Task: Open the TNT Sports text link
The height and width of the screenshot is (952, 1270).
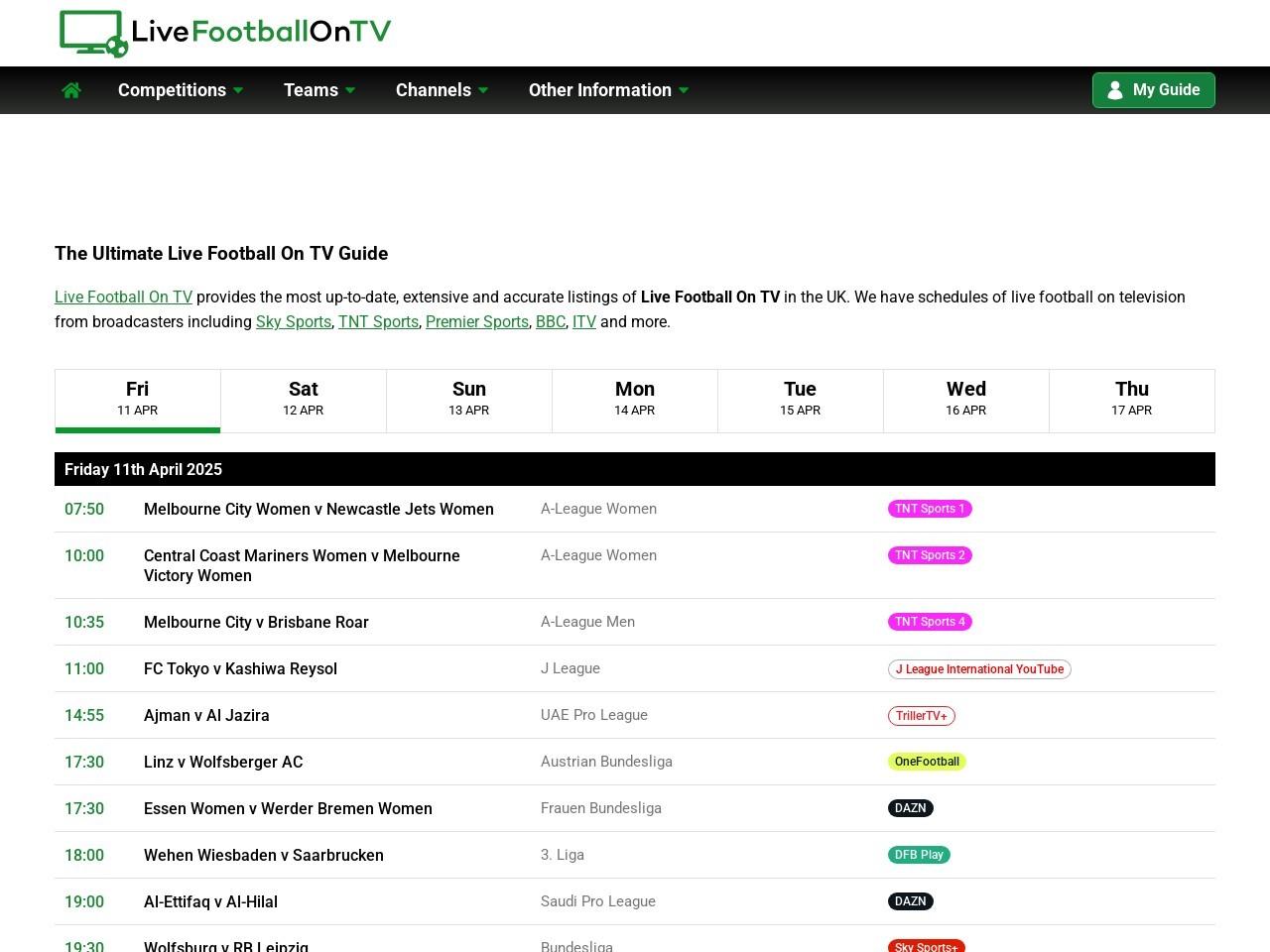Action: pyautogui.click(x=378, y=321)
